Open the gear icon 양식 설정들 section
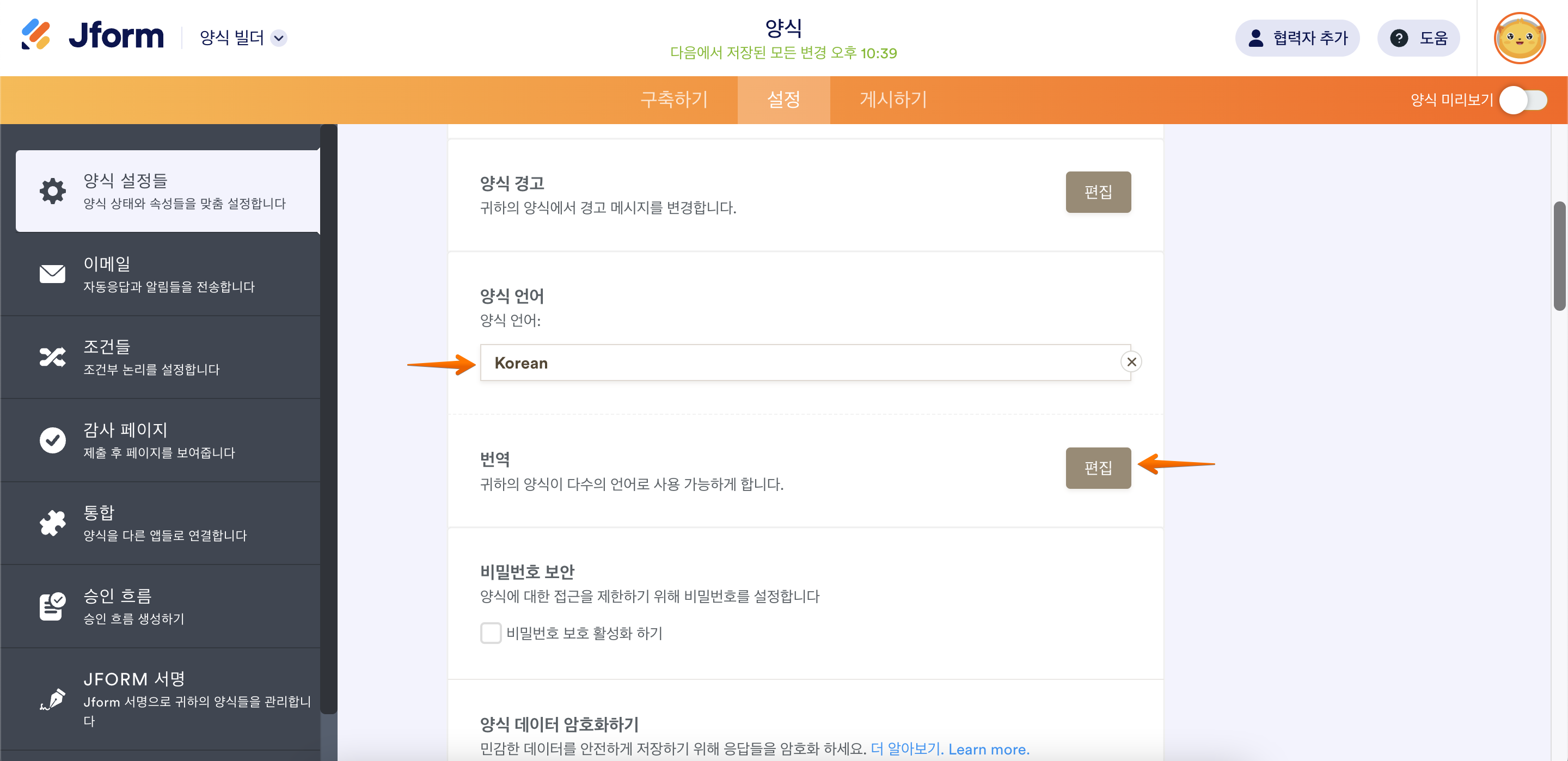The image size is (1568, 761). pyautogui.click(x=53, y=191)
